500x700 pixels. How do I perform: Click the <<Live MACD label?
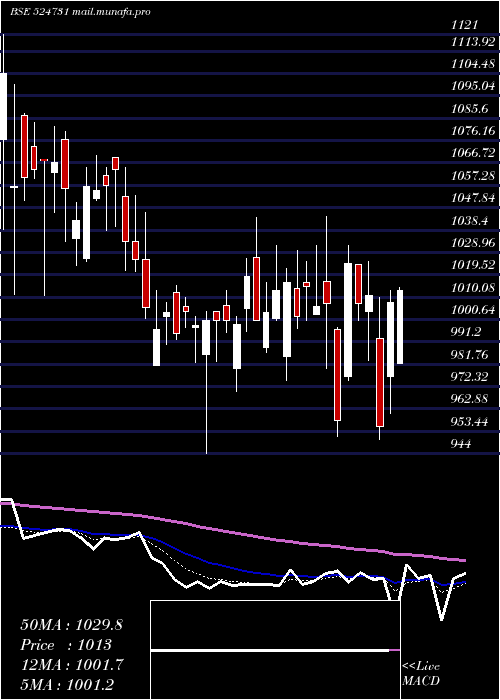point(421,674)
